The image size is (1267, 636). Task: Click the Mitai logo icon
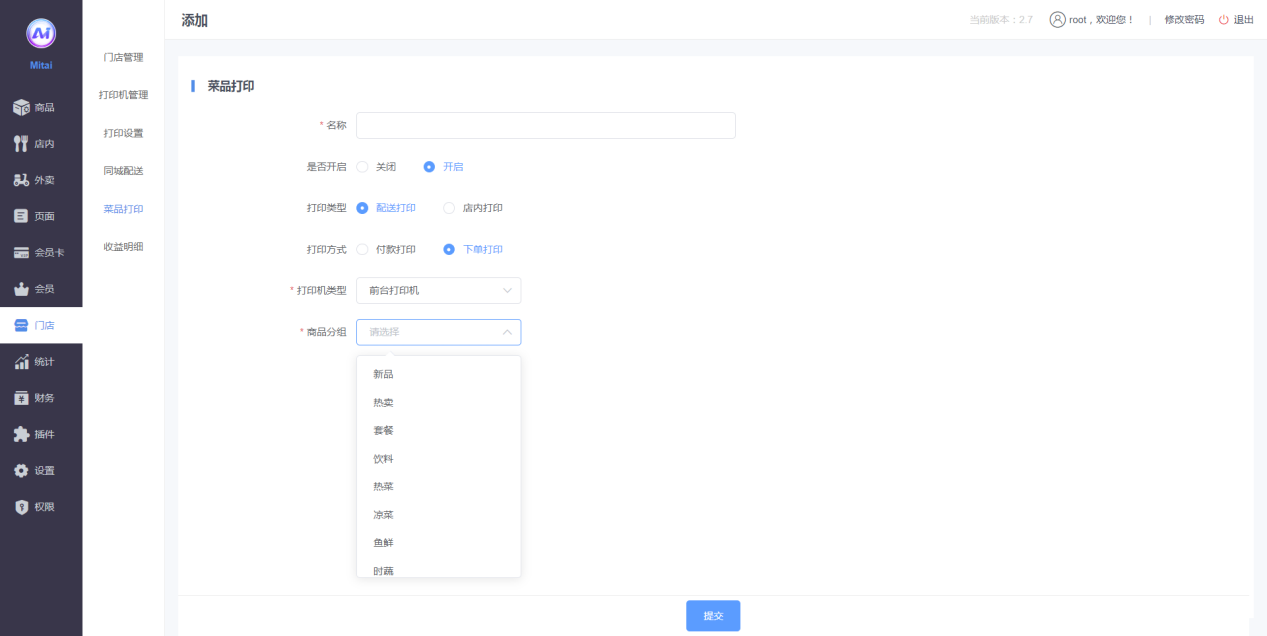[41, 35]
